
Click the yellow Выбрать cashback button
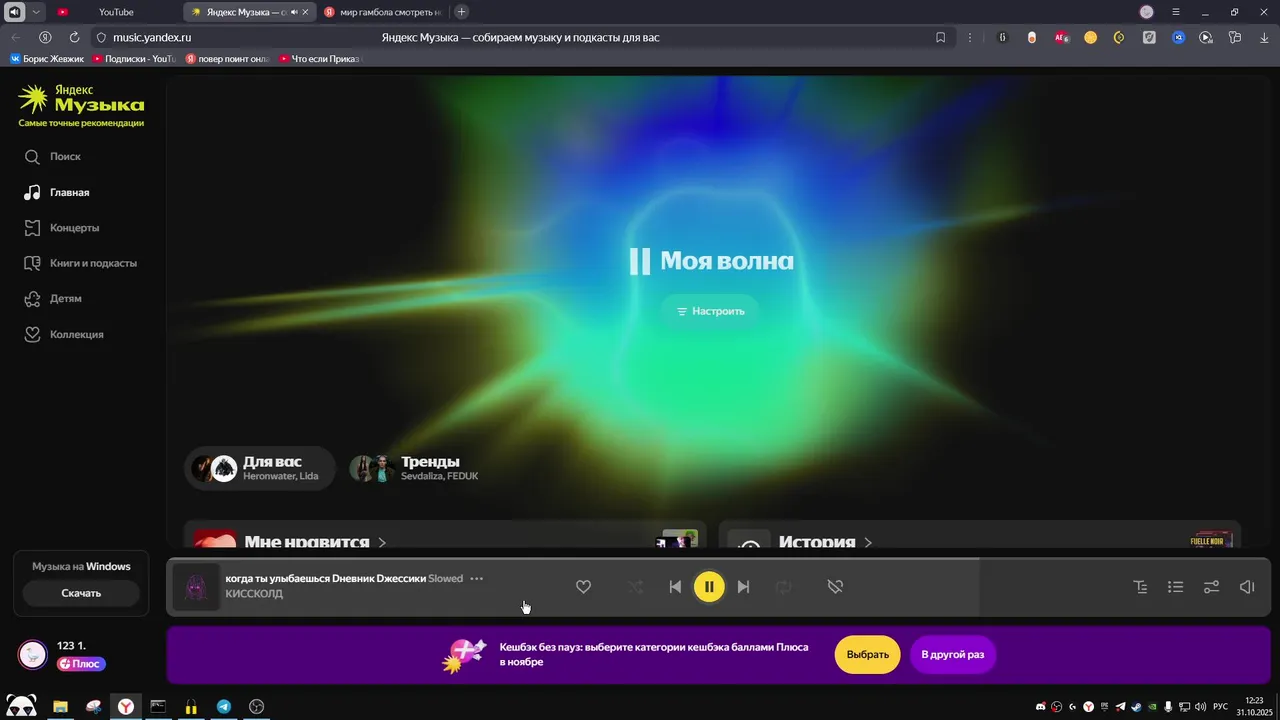868,655
